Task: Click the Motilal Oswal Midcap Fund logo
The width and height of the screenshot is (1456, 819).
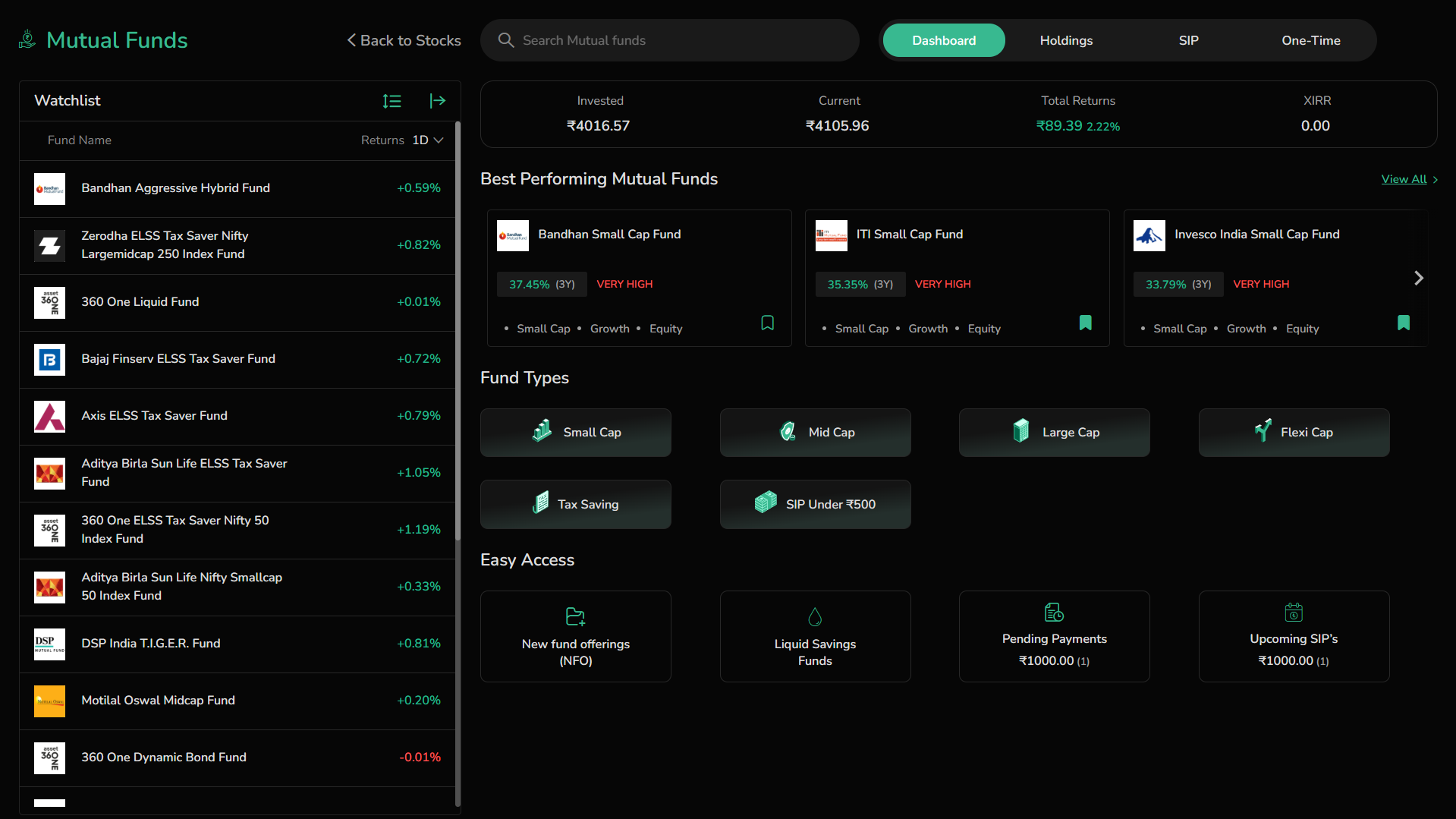Action: (x=50, y=701)
